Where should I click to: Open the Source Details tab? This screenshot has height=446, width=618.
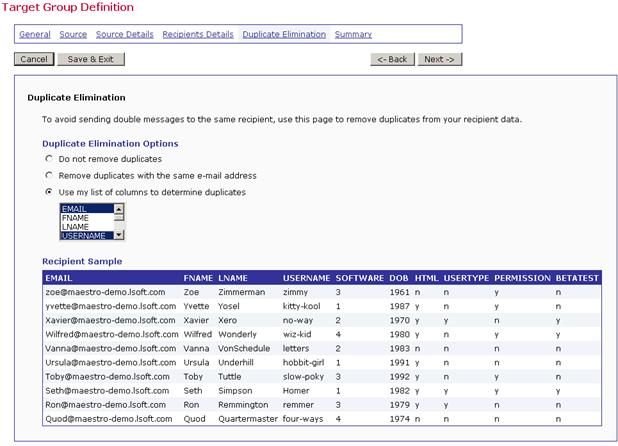pyautogui.click(x=125, y=34)
